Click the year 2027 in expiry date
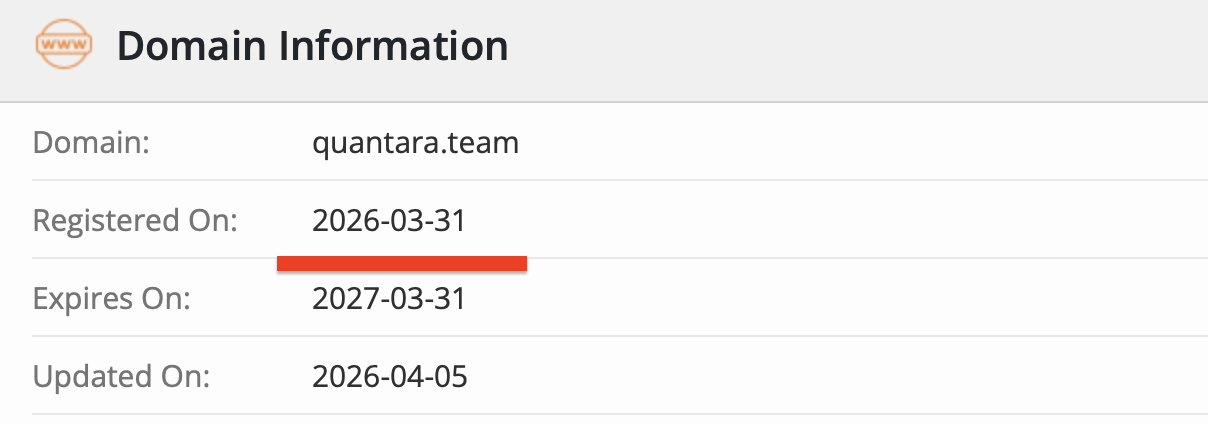 click(341, 299)
